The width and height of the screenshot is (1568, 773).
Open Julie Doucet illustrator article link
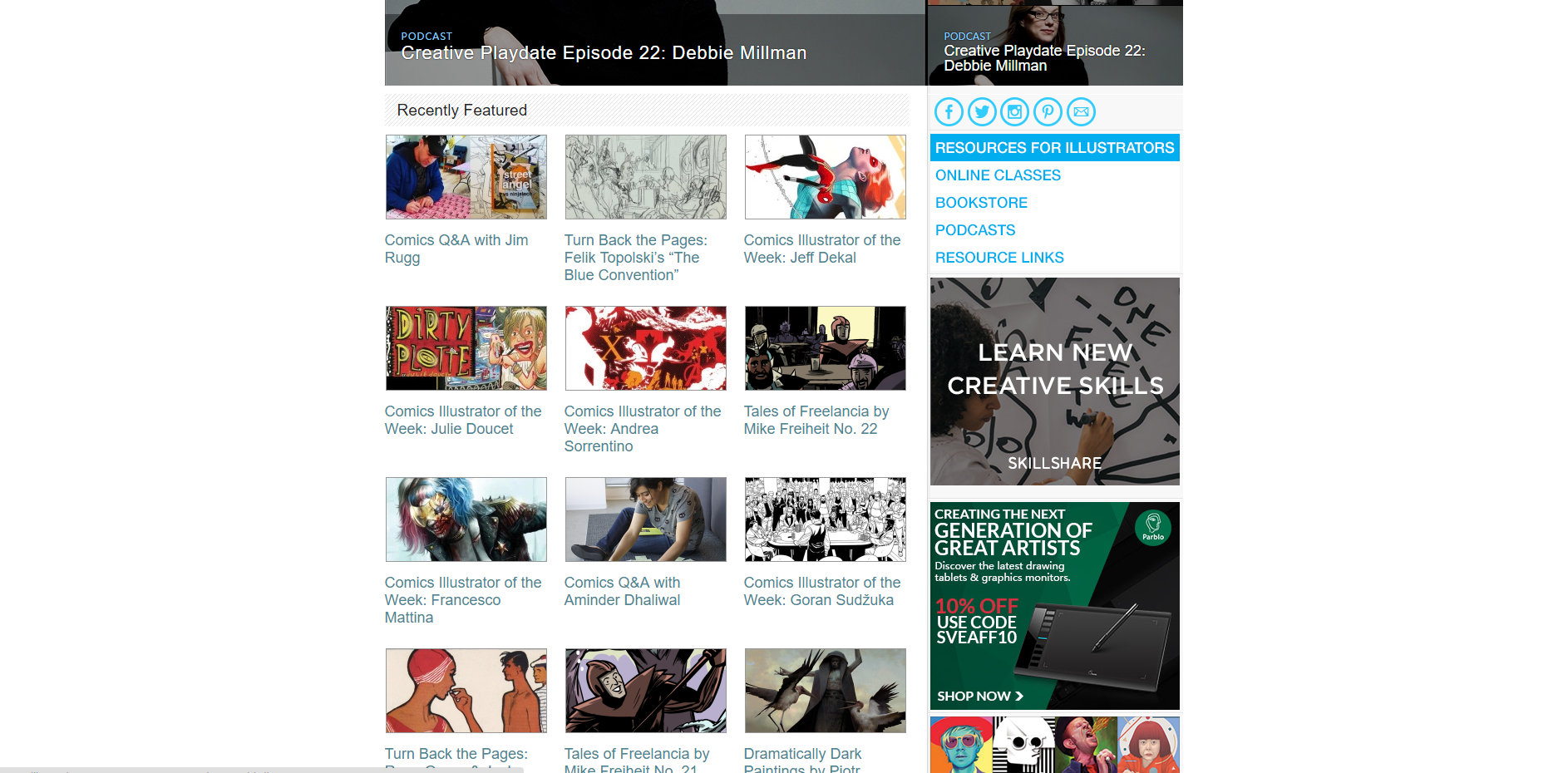463,420
